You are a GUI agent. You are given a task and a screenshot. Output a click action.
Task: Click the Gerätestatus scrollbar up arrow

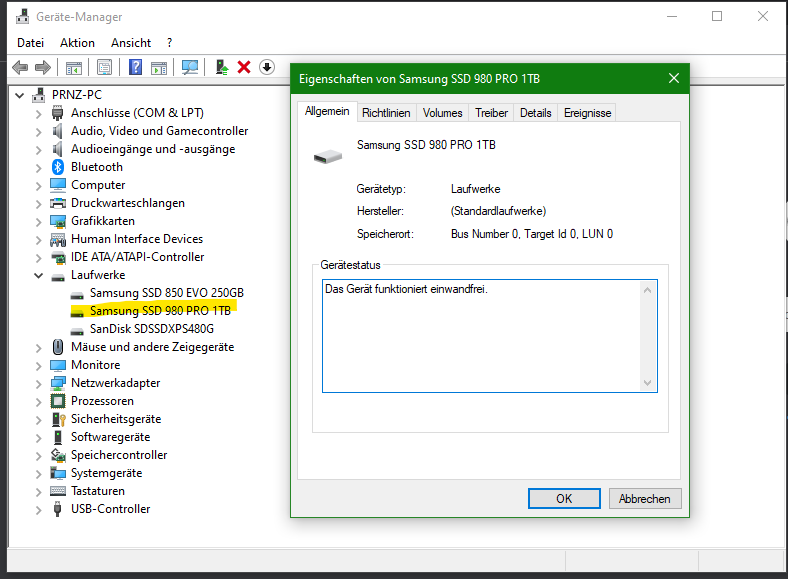click(647, 290)
